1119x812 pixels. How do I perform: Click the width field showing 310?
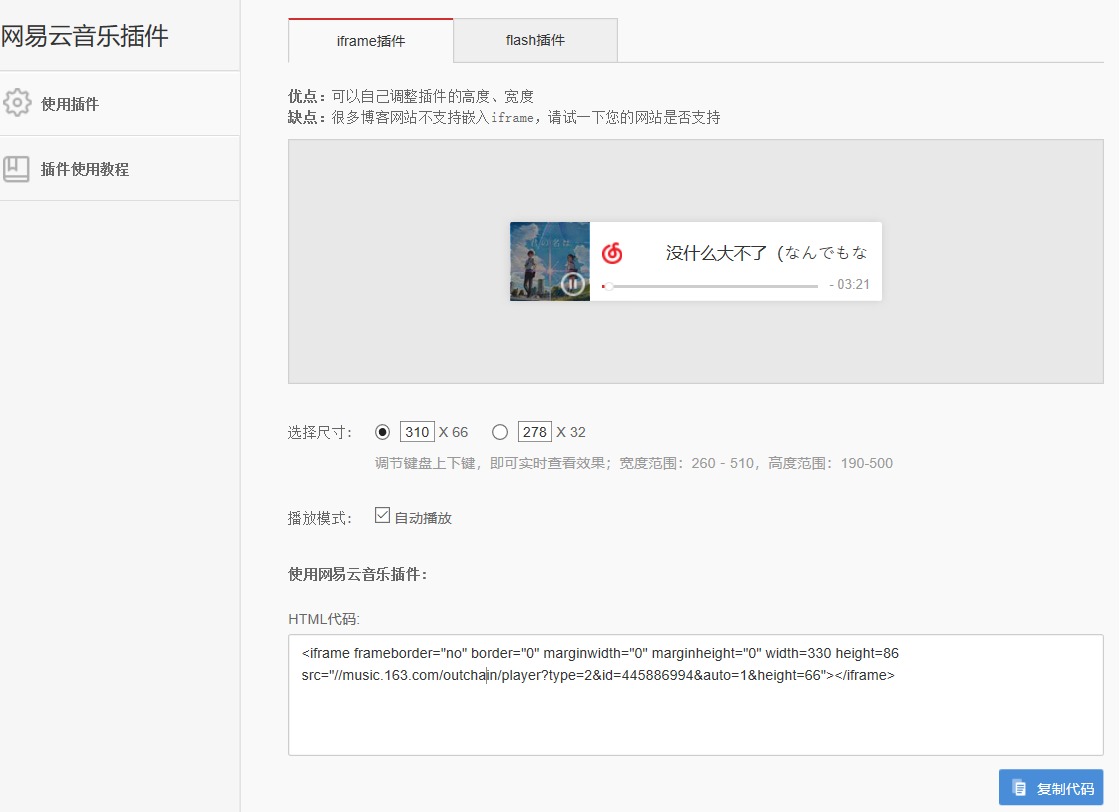click(x=417, y=432)
